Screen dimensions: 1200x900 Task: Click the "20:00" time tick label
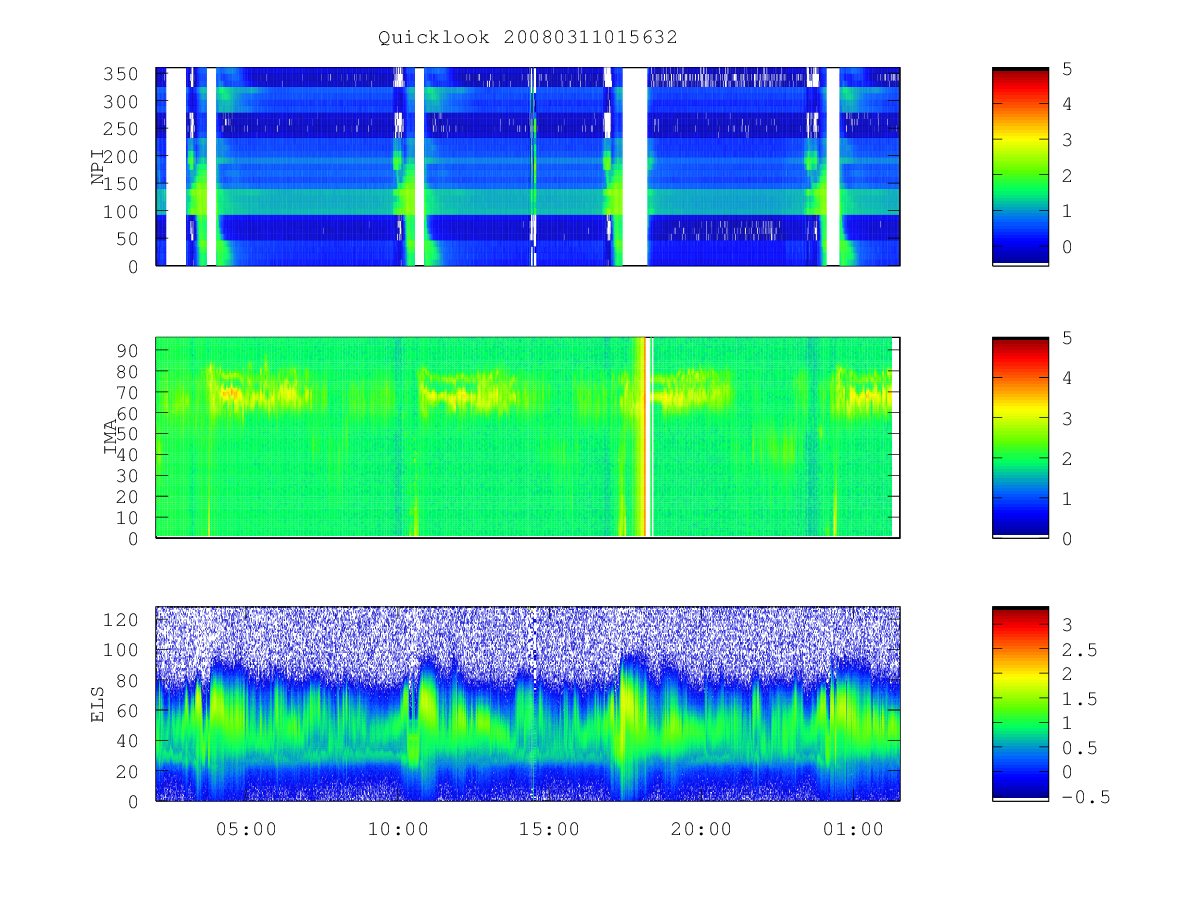coord(701,829)
